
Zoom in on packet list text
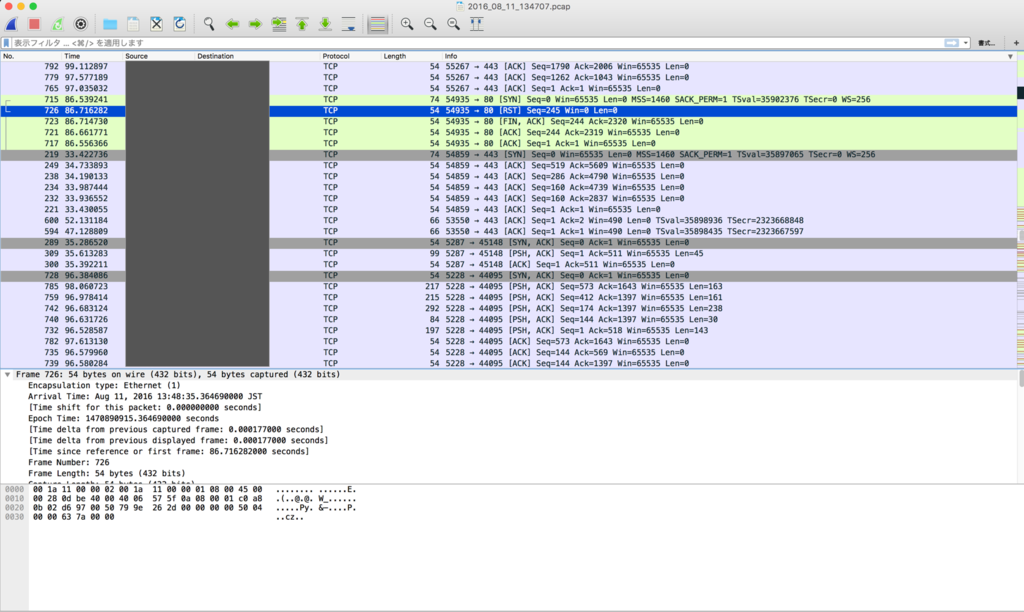click(407, 24)
